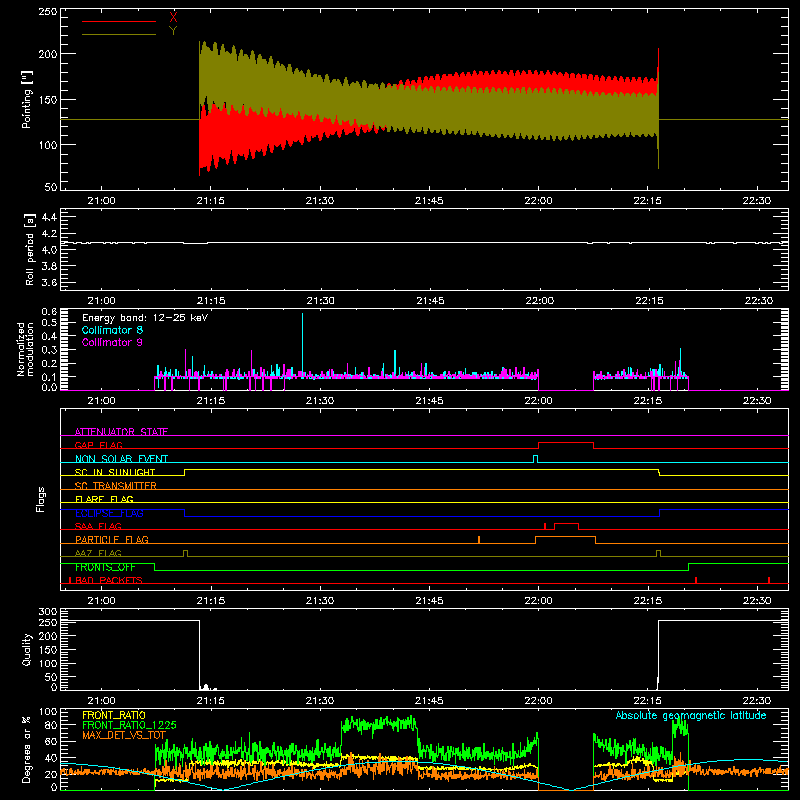Select the green FRONT_RATIO_1225 legend entry

click(x=129, y=725)
